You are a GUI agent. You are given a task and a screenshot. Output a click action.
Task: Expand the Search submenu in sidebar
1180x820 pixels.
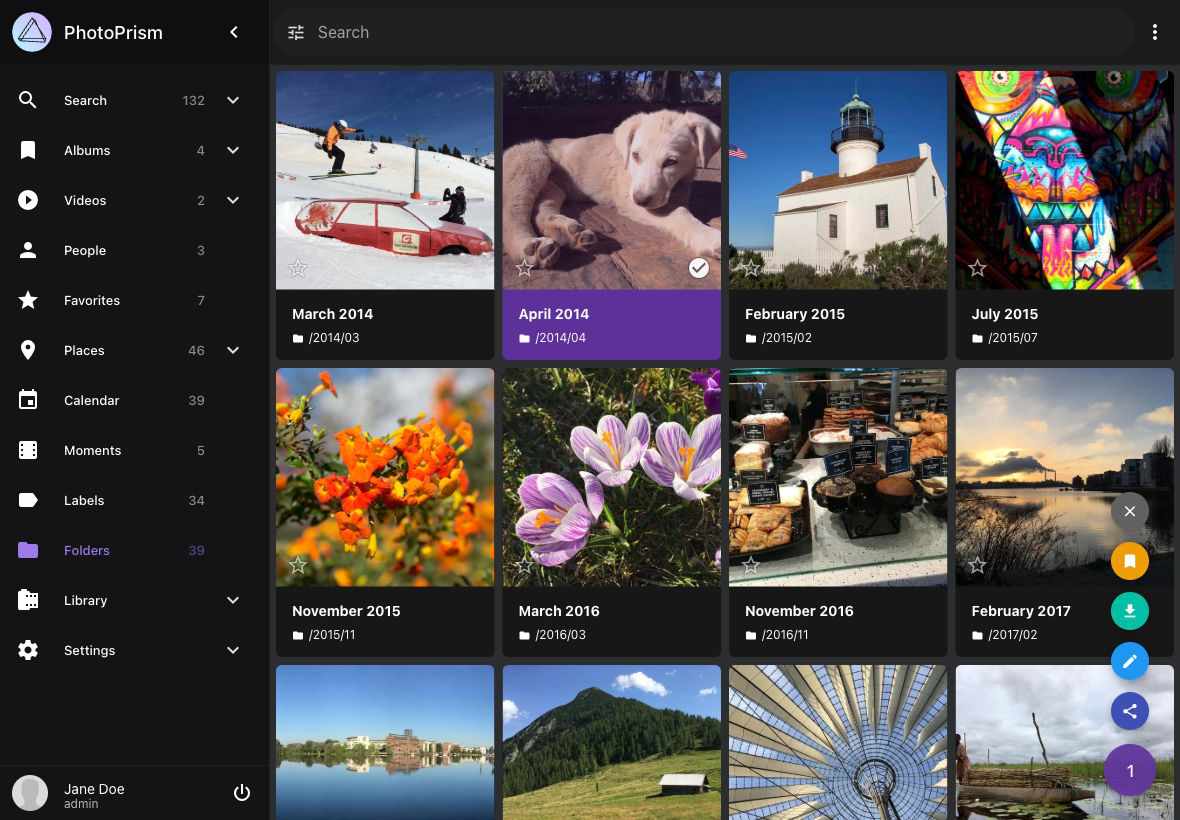point(233,100)
